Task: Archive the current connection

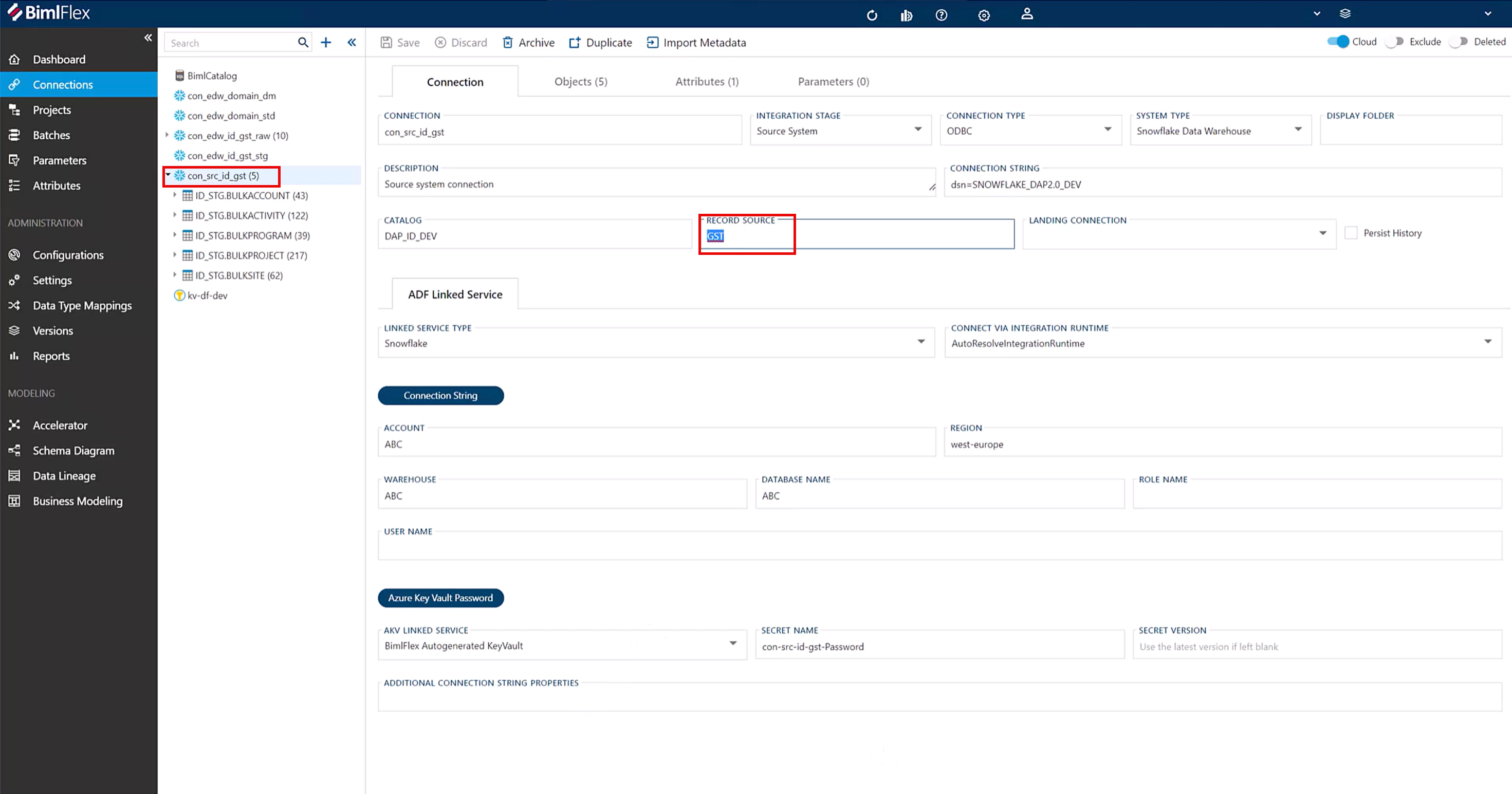Action: [x=528, y=42]
